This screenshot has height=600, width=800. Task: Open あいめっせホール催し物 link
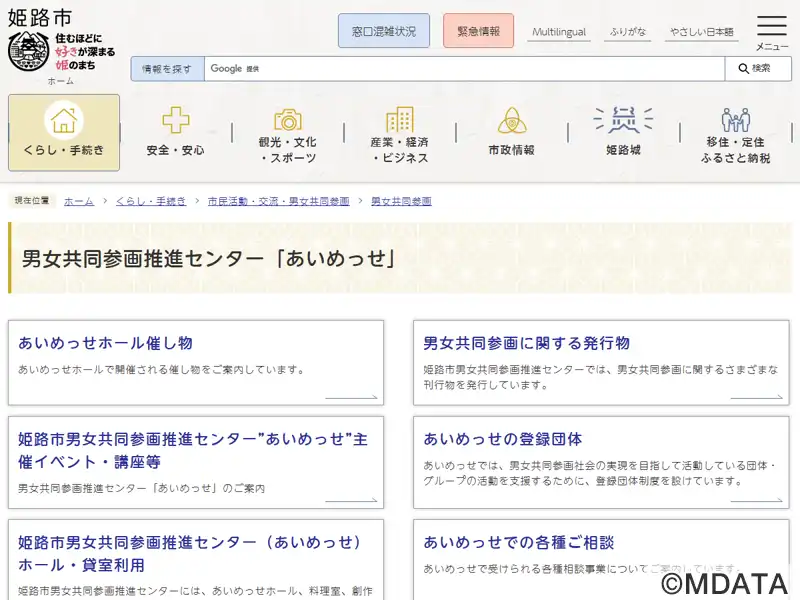coord(105,343)
